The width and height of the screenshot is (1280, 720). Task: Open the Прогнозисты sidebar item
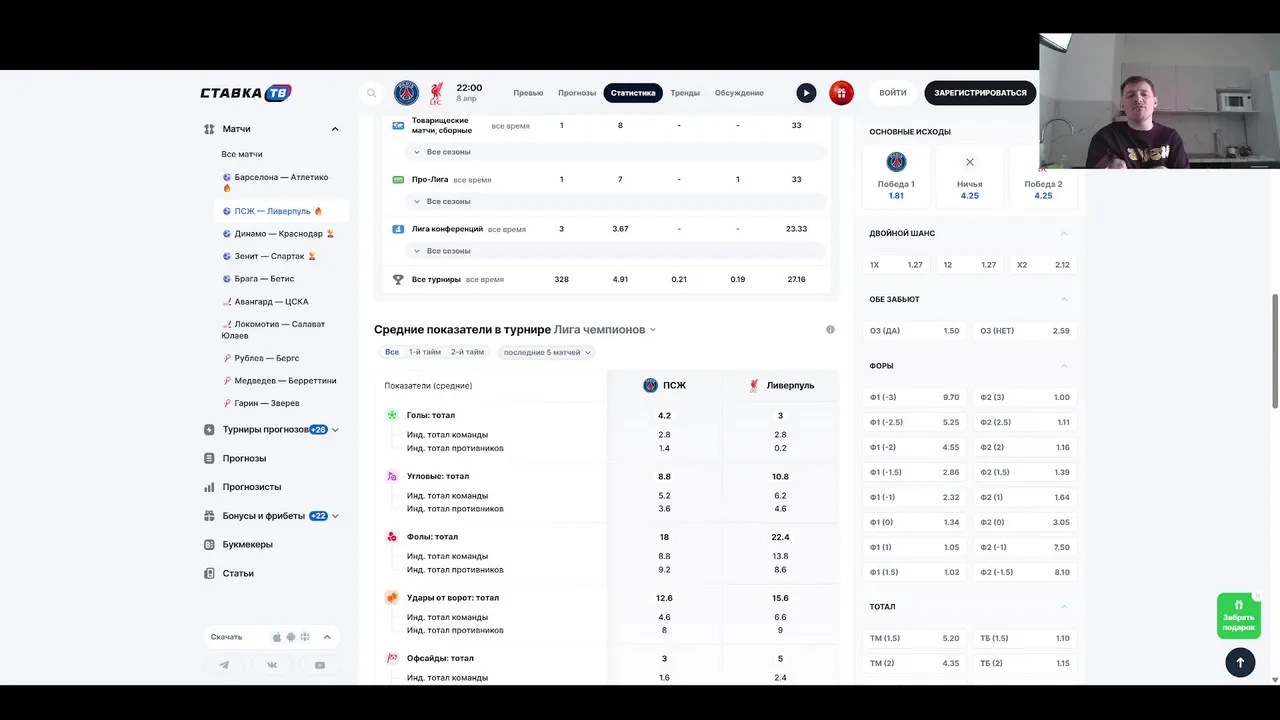(x=252, y=487)
